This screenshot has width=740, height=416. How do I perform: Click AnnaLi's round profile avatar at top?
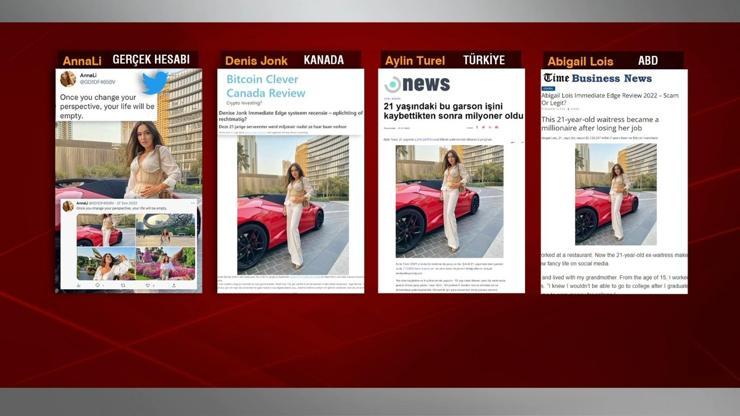[x=68, y=79]
